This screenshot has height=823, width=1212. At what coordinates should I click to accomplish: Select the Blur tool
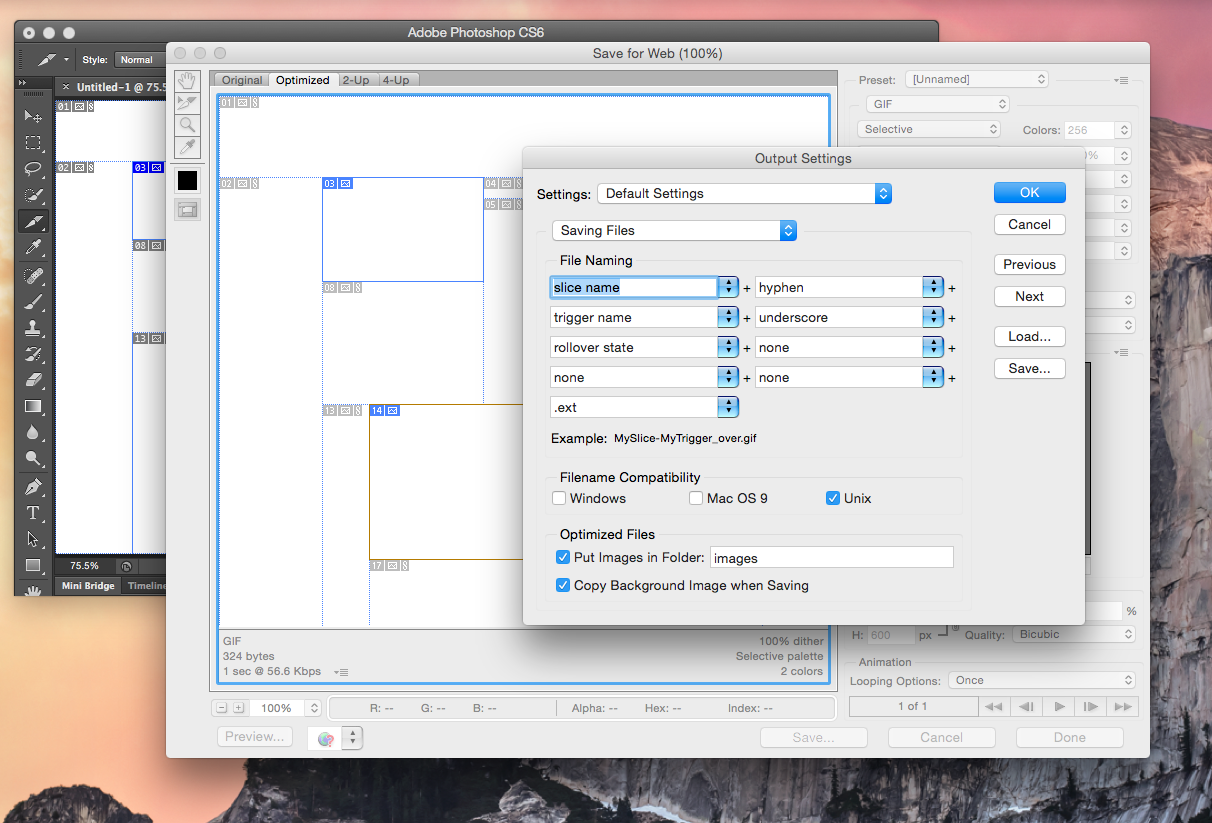pyautogui.click(x=33, y=433)
